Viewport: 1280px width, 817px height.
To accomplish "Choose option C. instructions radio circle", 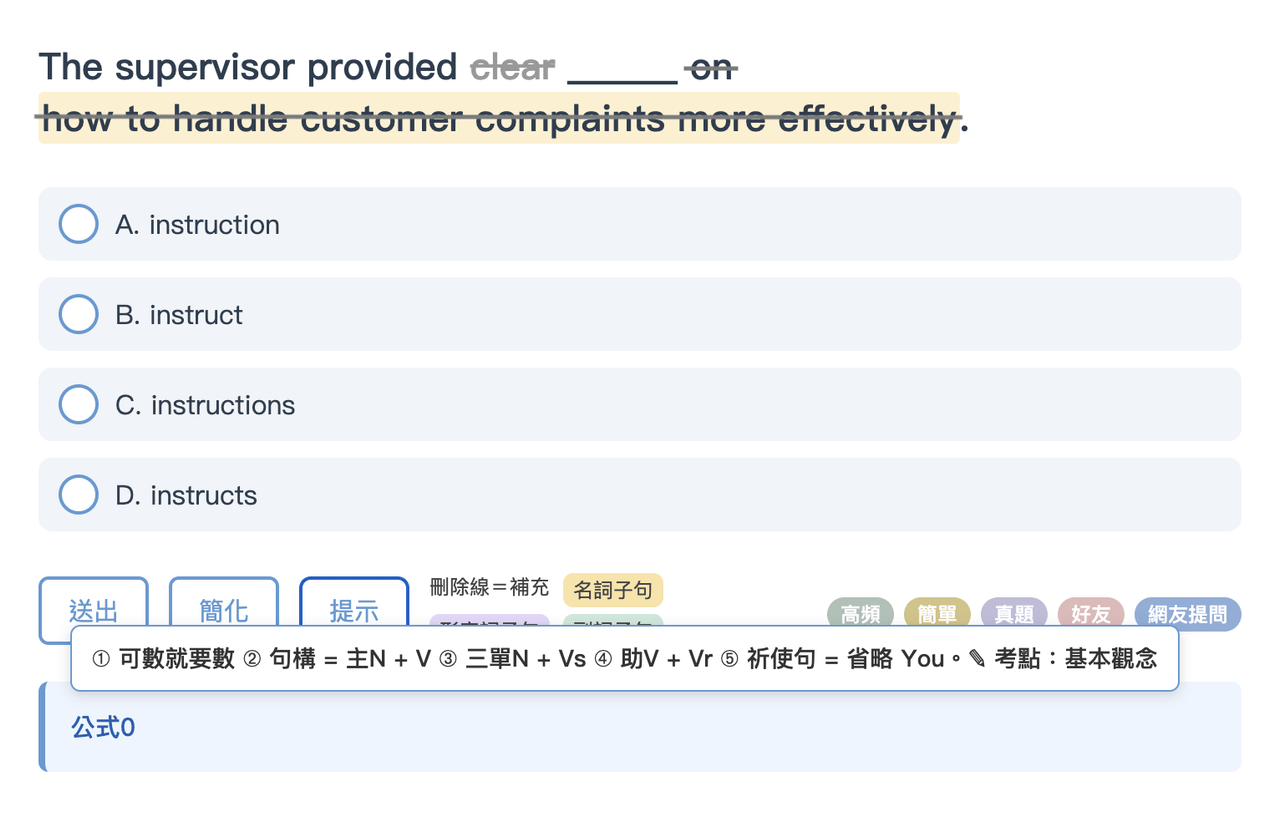I will tap(79, 404).
